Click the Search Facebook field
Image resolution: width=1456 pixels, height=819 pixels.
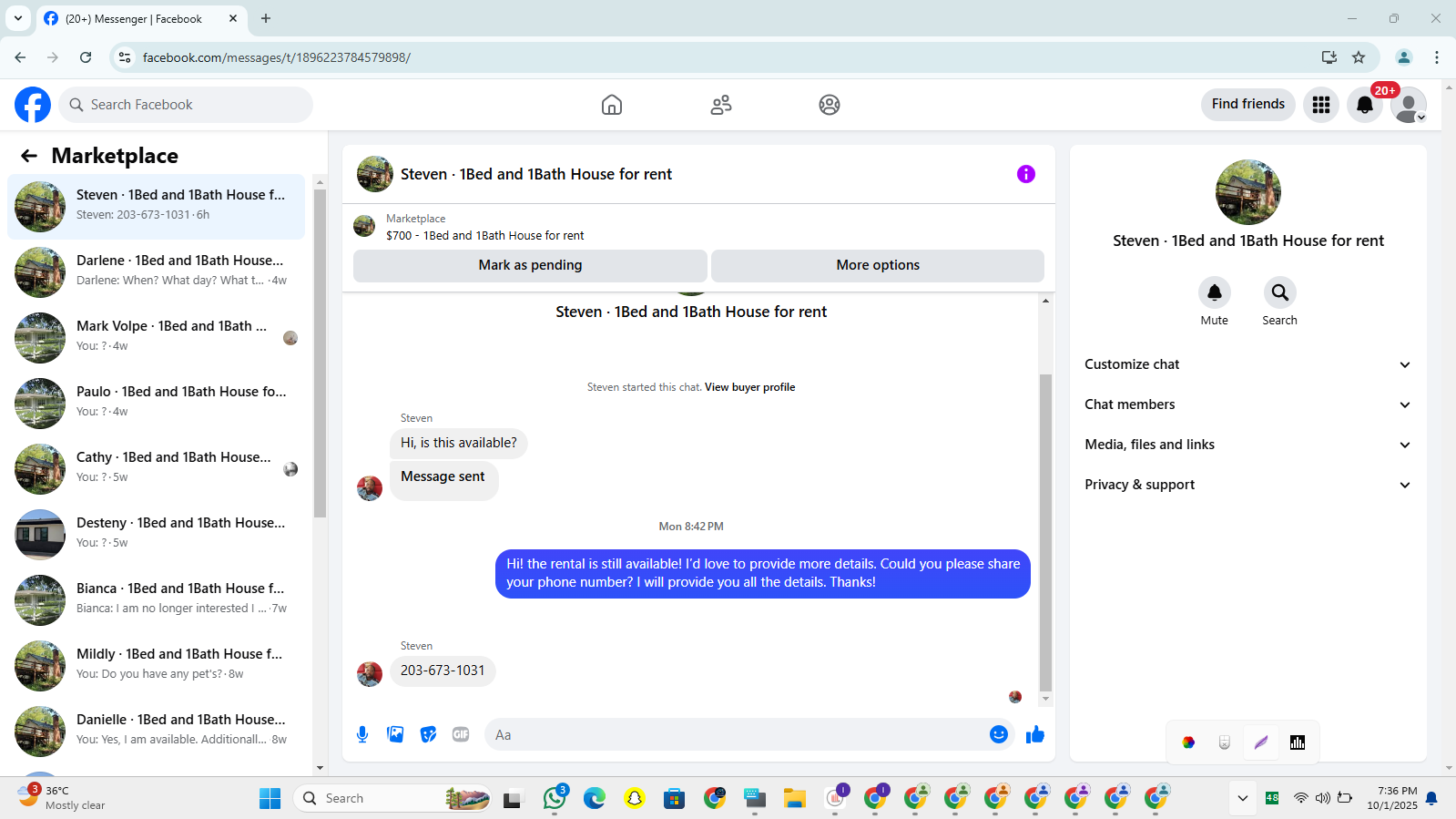pos(186,105)
